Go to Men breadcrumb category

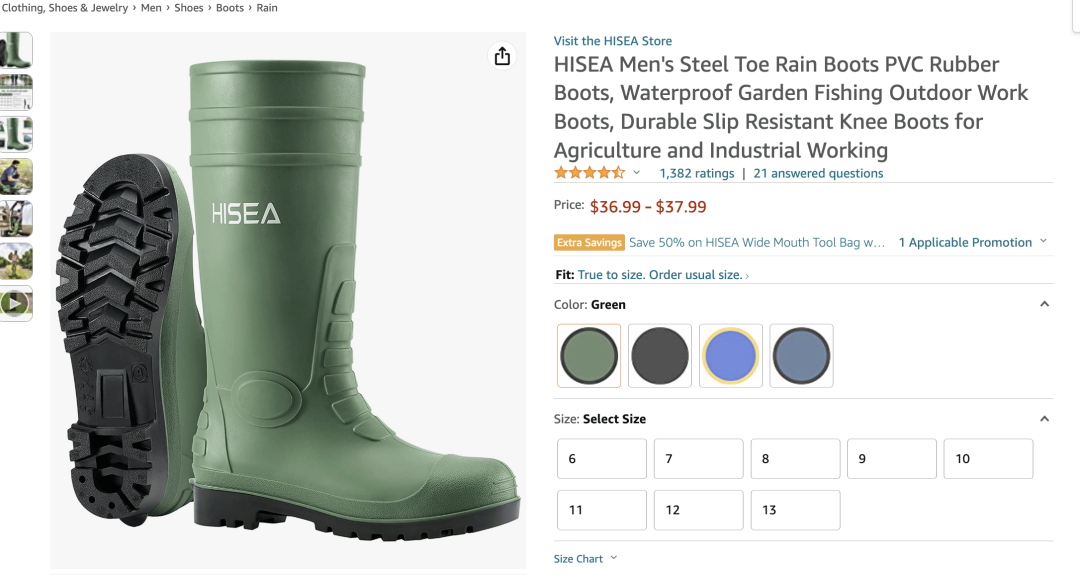[x=151, y=8]
